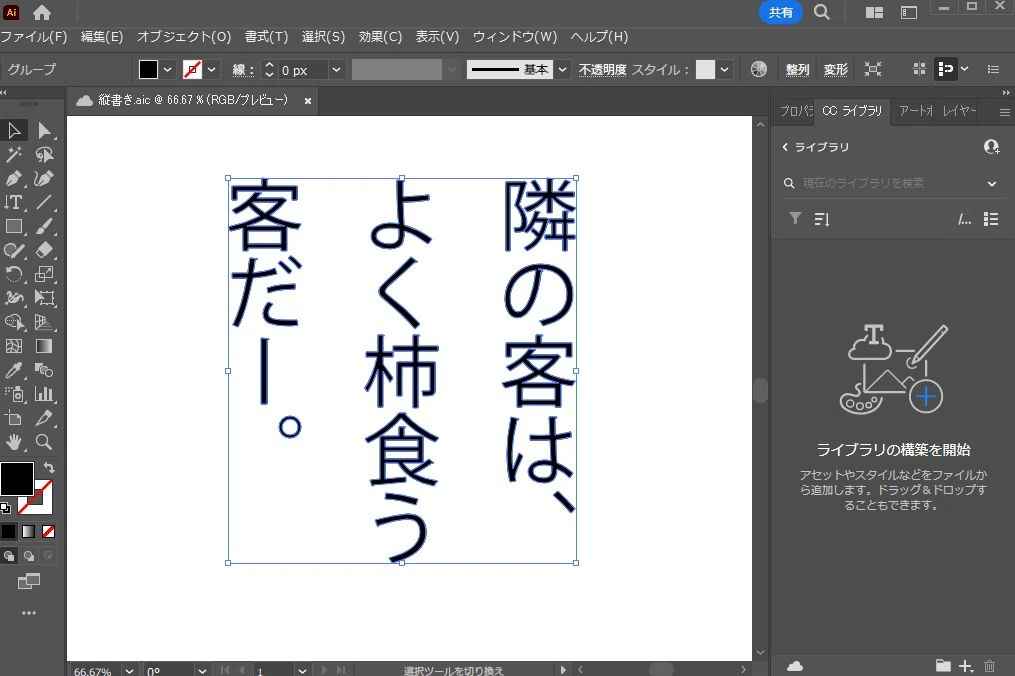Viewport: 1015px width, 676px height.
Task: Select the Curvature tool
Action: tap(43, 178)
